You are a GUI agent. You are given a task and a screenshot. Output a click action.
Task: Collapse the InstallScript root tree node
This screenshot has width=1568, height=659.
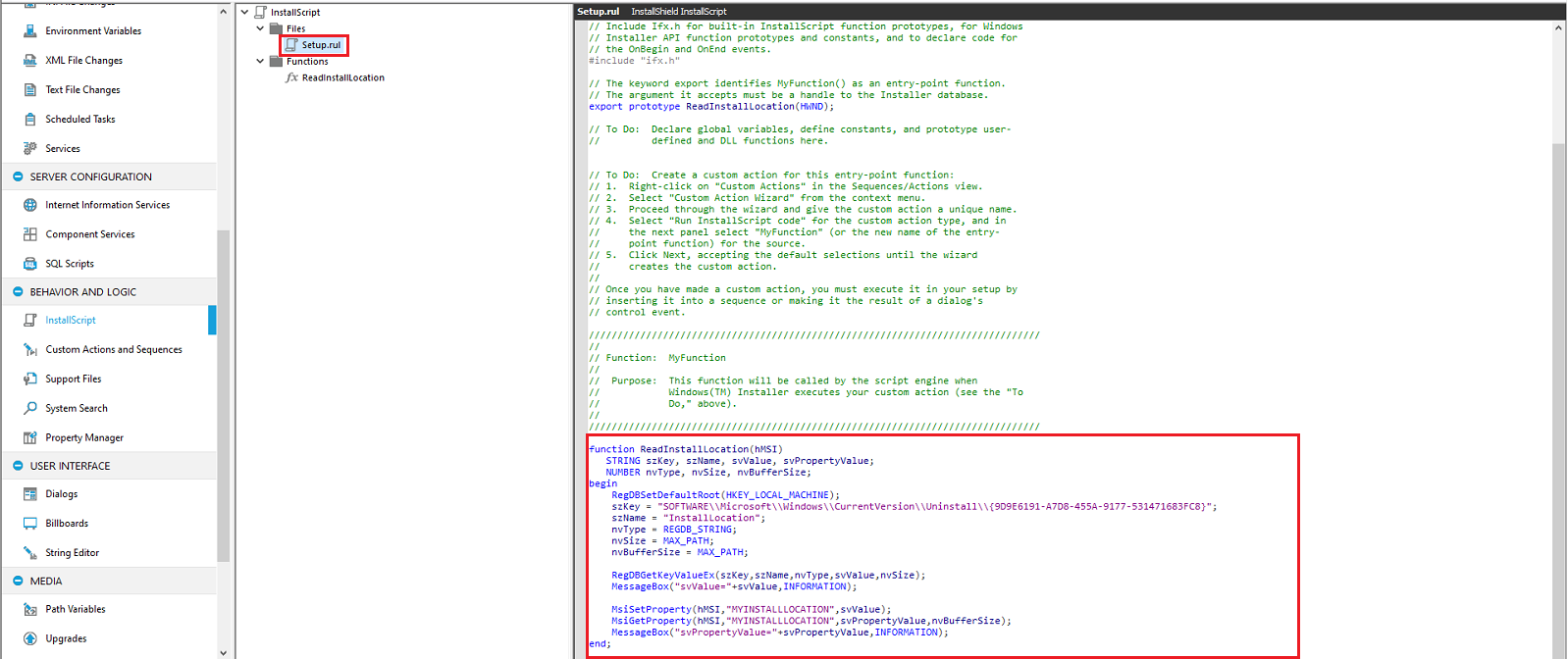point(245,12)
